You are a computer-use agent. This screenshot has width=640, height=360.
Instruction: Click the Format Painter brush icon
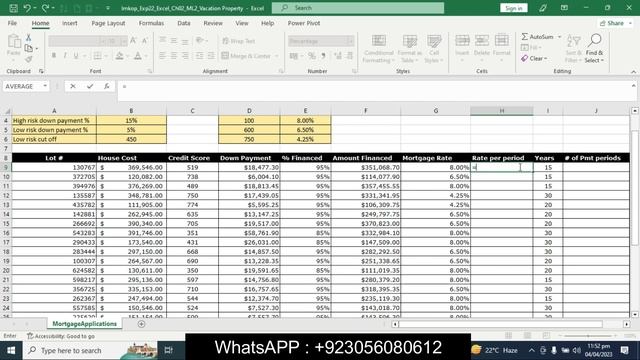click(x=29, y=60)
